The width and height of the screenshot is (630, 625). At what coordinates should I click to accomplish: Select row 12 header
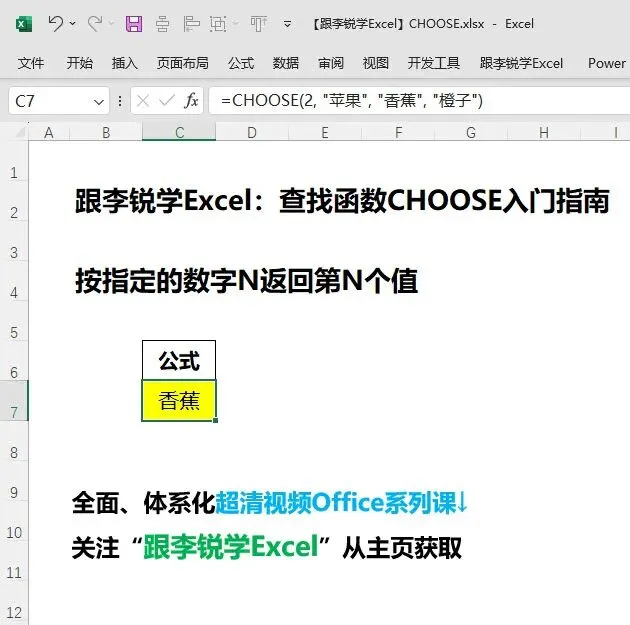(14, 601)
